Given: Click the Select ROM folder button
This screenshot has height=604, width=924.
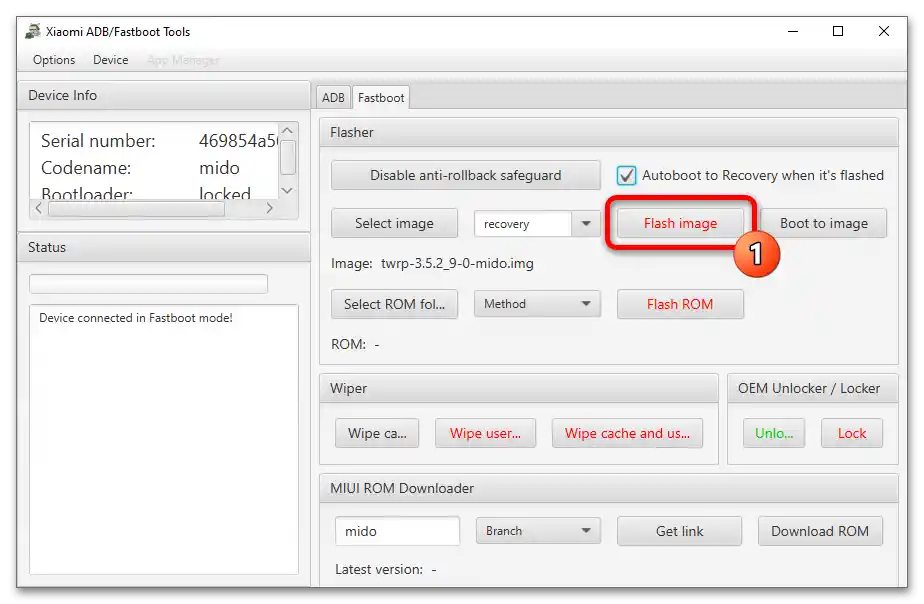Looking at the screenshot, I should pyautogui.click(x=394, y=304).
